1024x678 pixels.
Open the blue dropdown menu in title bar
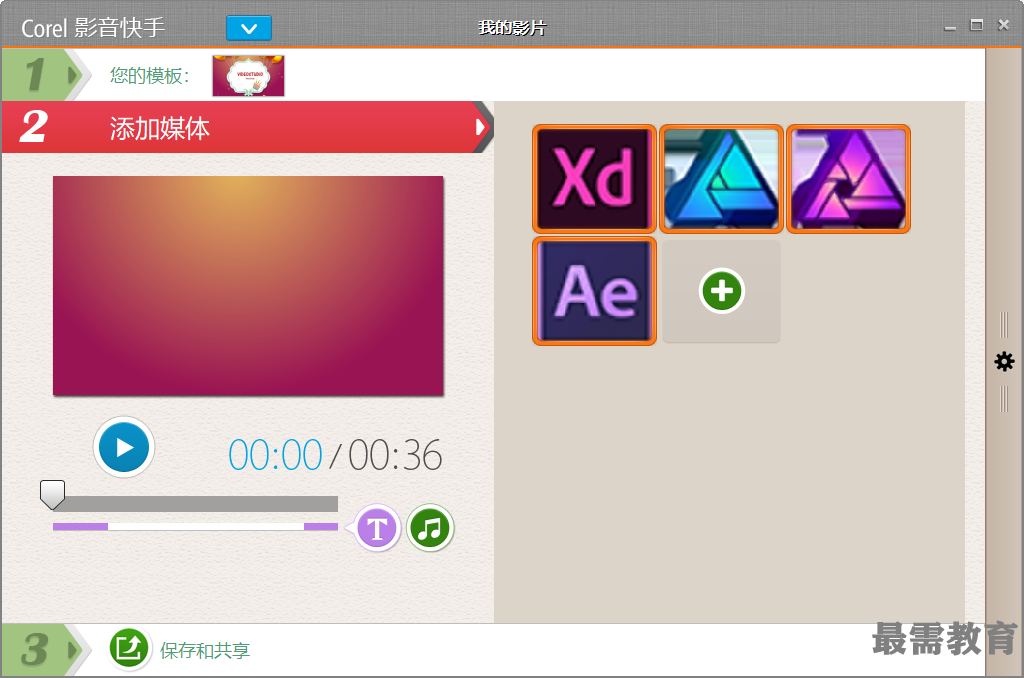click(249, 28)
